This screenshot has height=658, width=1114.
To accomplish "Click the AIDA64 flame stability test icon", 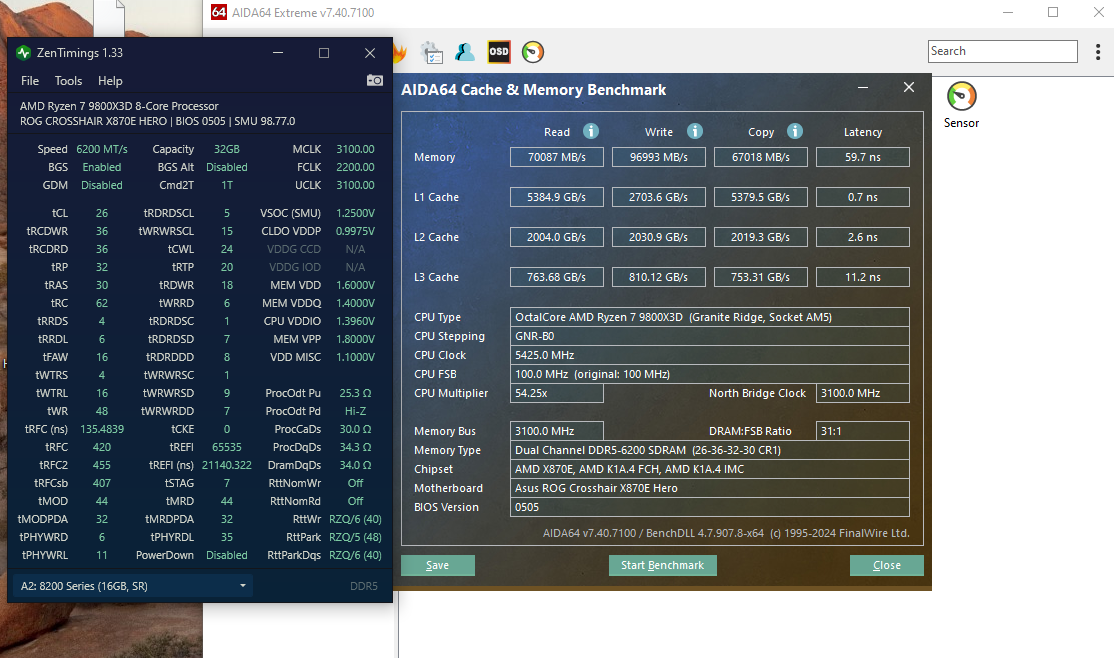I will [x=399, y=53].
